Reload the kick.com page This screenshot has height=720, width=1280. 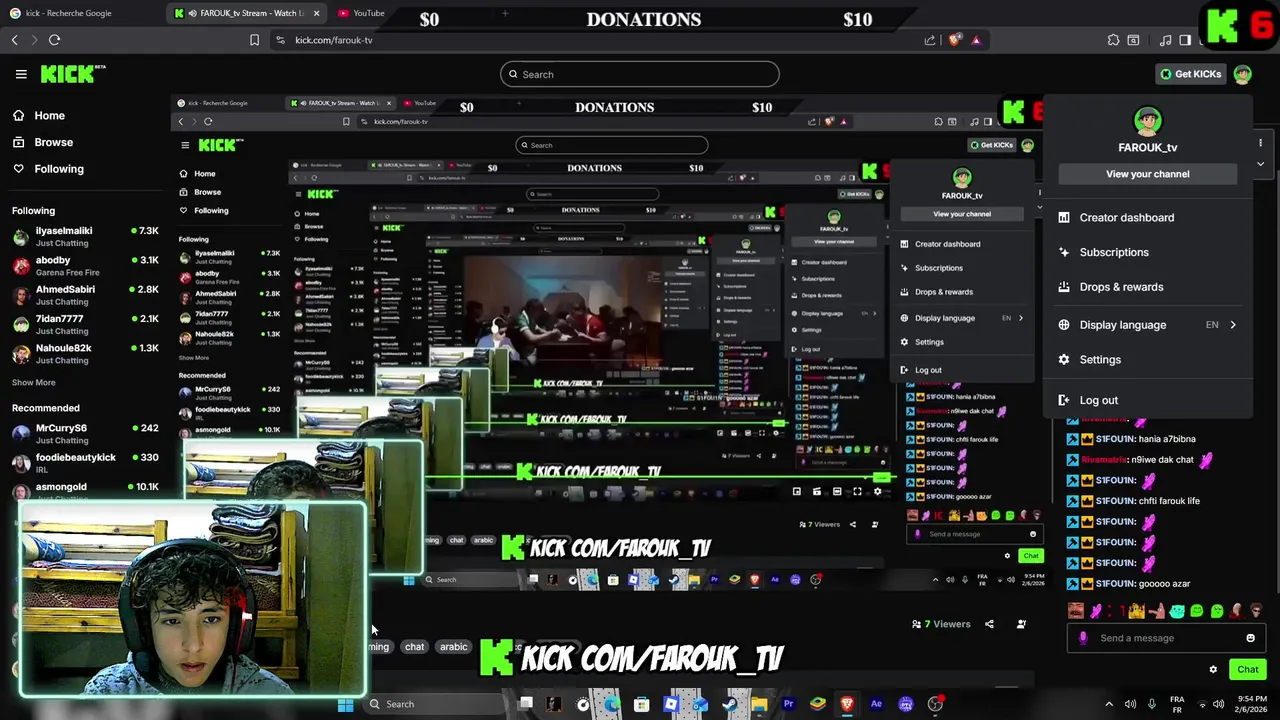coord(55,40)
